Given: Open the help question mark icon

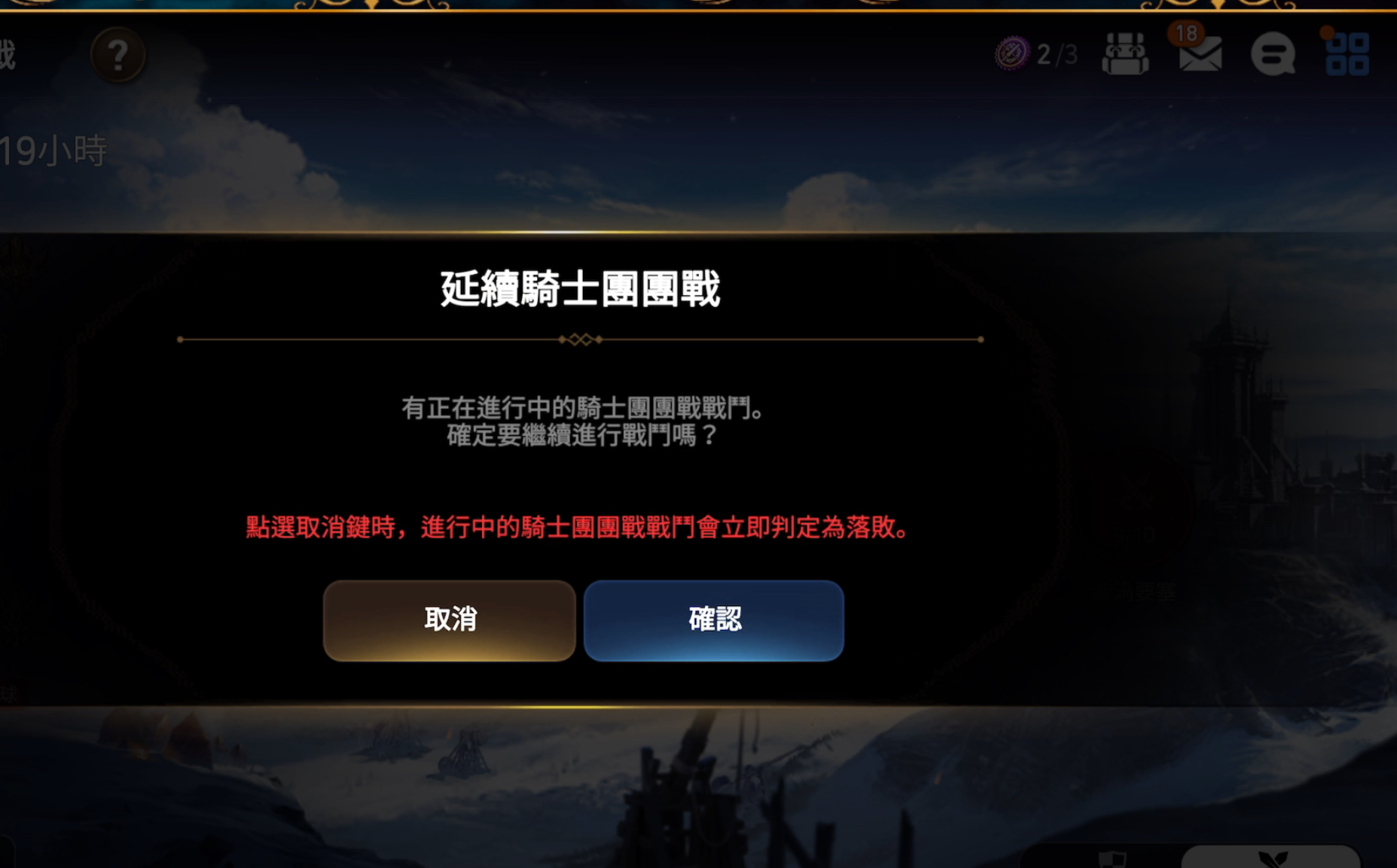Looking at the screenshot, I should click(x=117, y=55).
